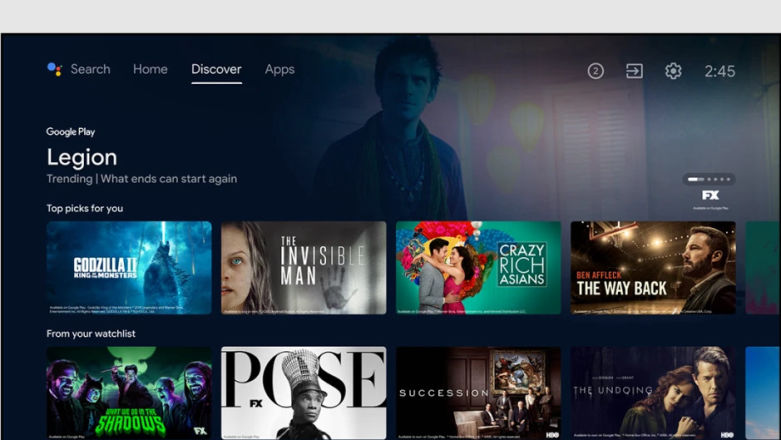
Task: Click the From your watchlist heading
Action: tap(91, 333)
